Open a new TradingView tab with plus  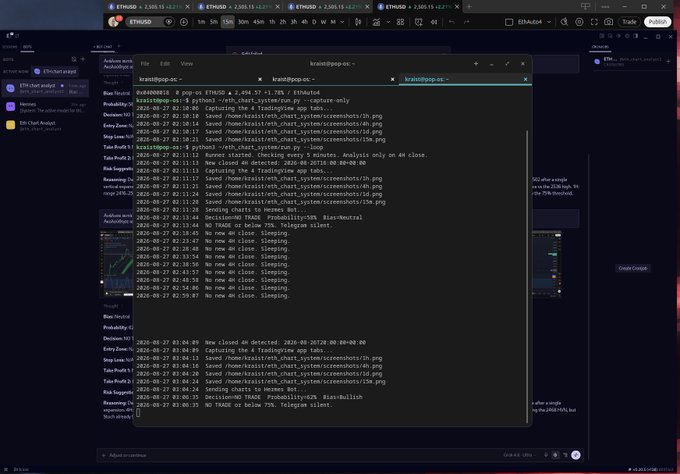[469, 7]
